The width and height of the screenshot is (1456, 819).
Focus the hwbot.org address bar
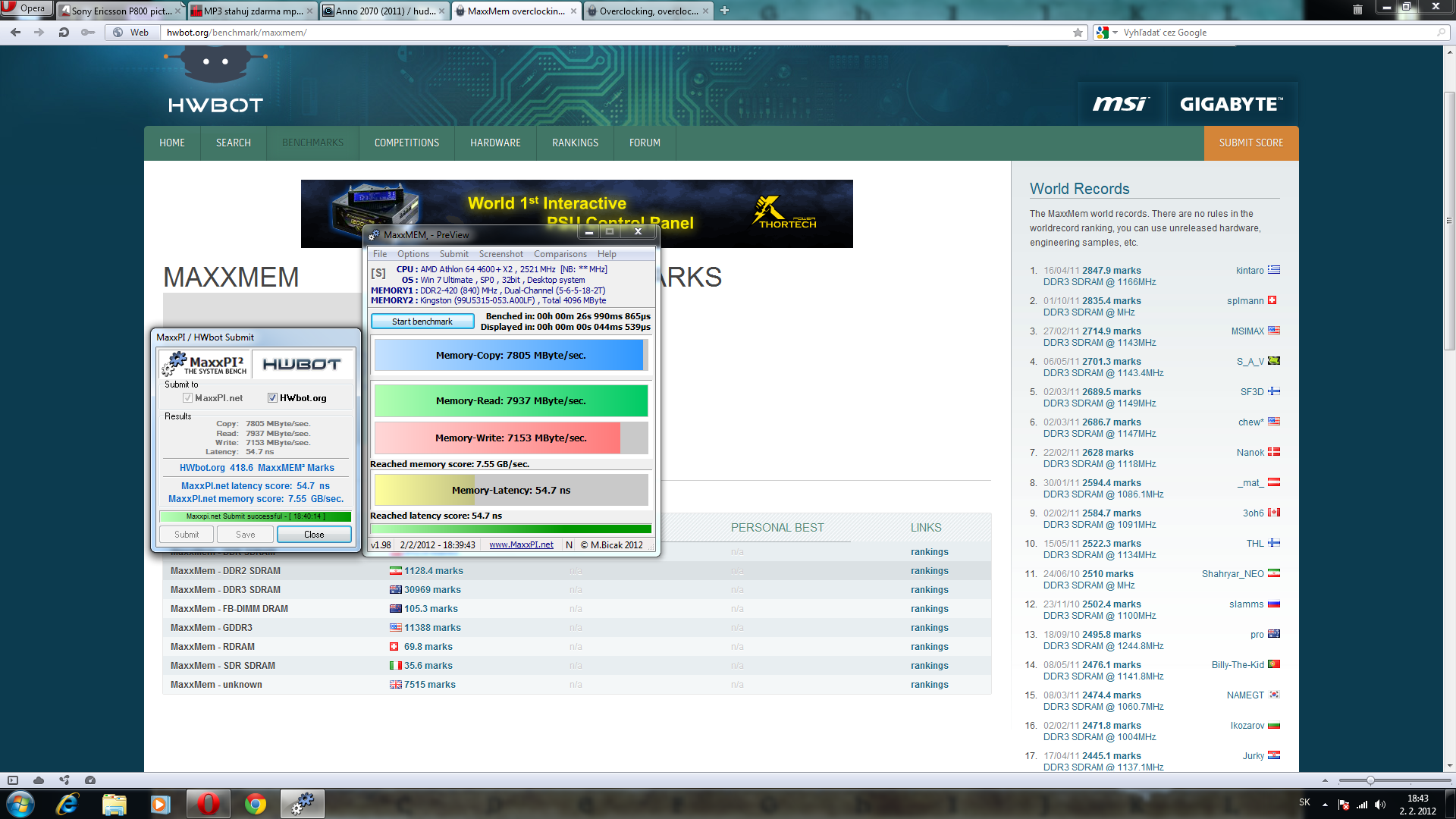pyautogui.click(x=614, y=33)
